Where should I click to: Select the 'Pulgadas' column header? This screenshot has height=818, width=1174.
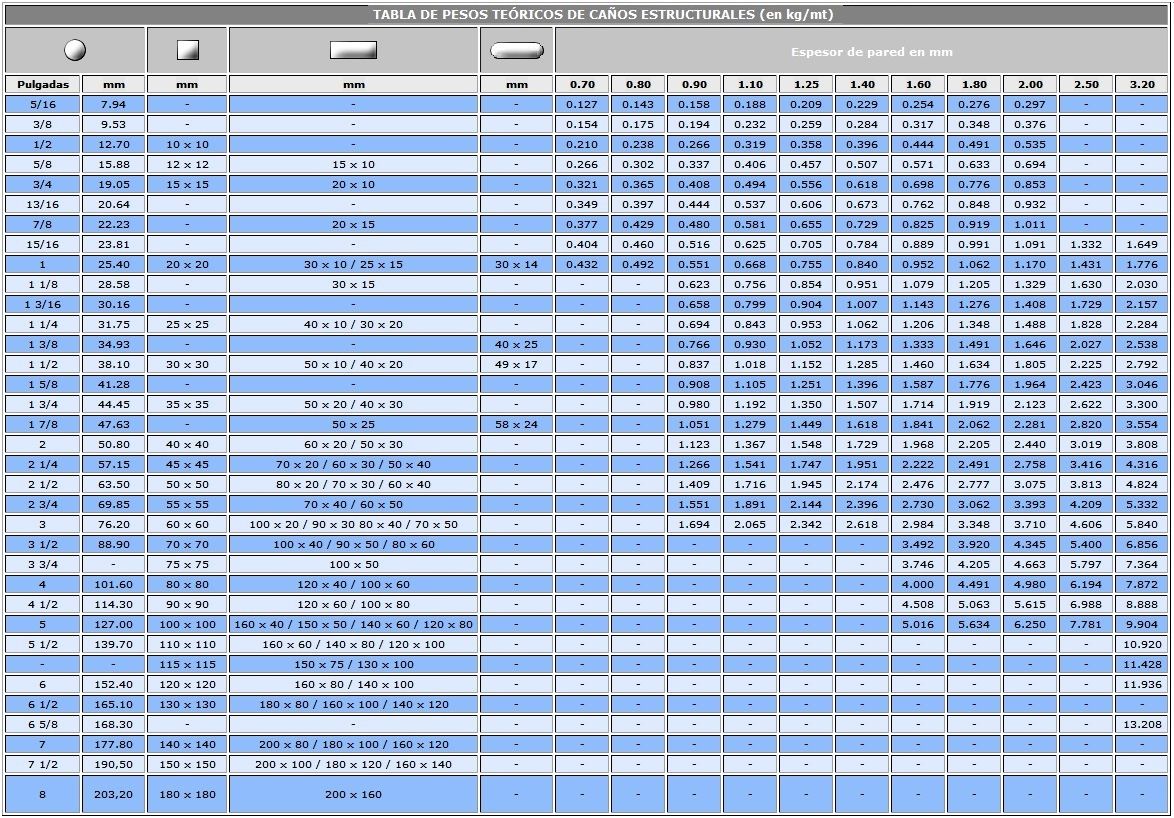tap(43, 85)
